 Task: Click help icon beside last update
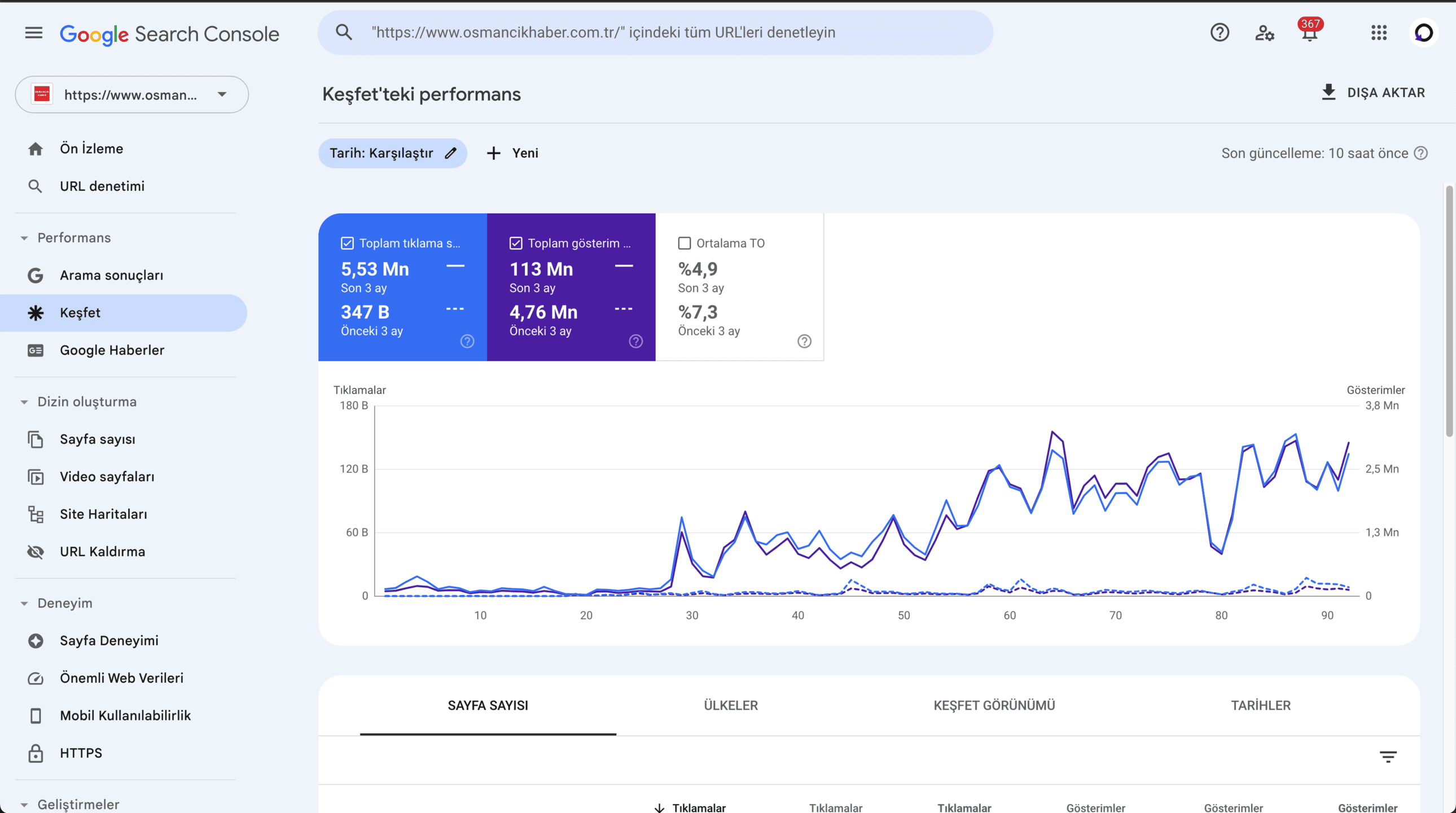coord(1421,153)
